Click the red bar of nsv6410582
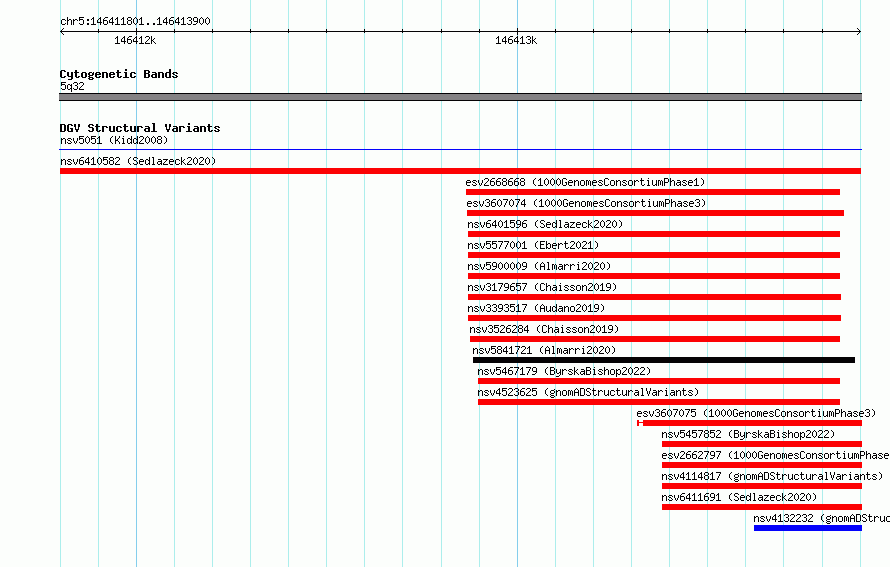Image resolution: width=890 pixels, height=567 pixels. [460, 171]
